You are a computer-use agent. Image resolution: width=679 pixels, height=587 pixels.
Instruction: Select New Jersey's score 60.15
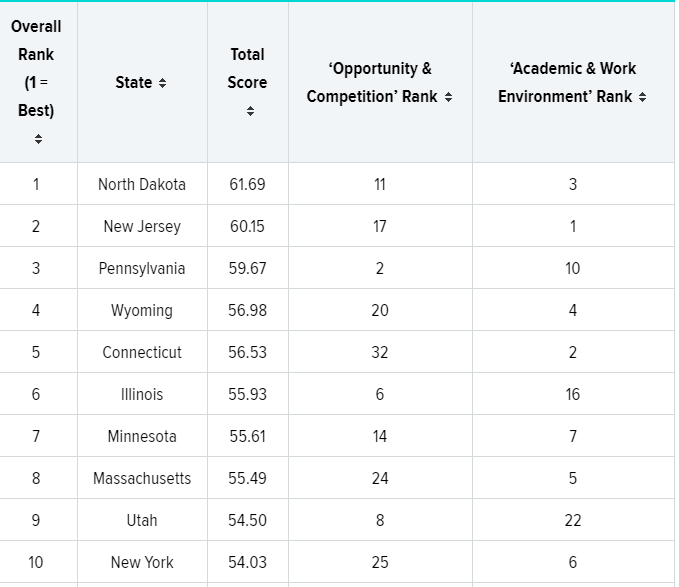[x=247, y=226]
